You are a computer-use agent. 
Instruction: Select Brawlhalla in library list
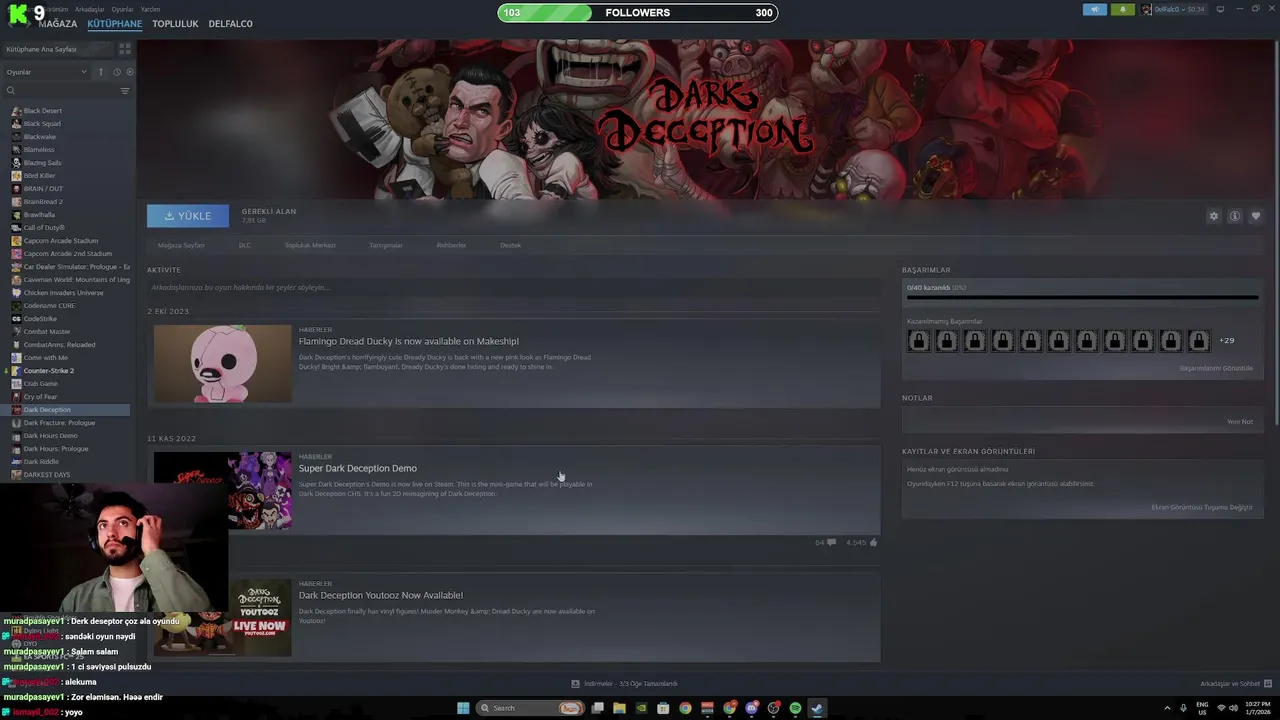39,215
